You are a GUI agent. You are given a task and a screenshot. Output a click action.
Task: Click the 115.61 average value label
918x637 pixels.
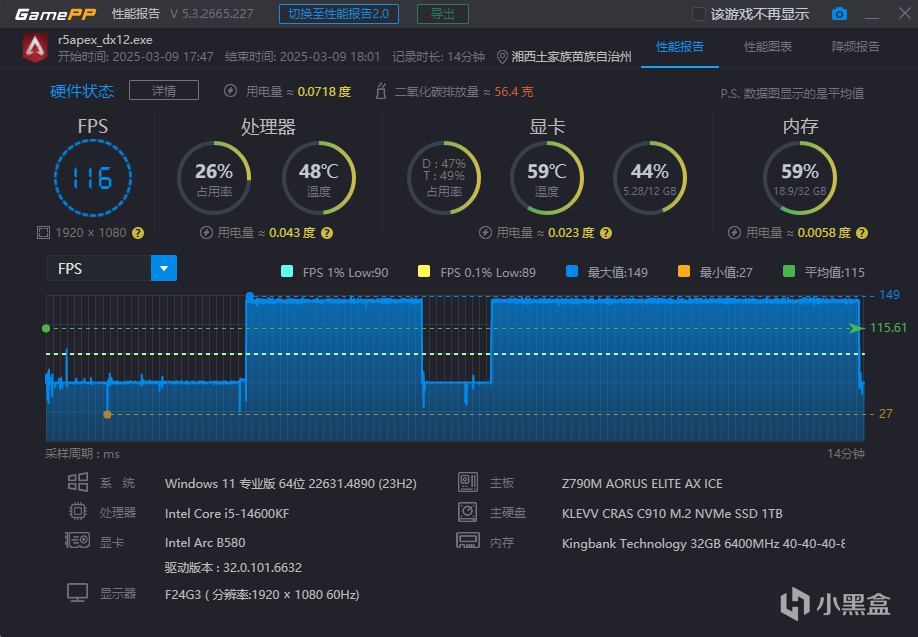[888, 328]
